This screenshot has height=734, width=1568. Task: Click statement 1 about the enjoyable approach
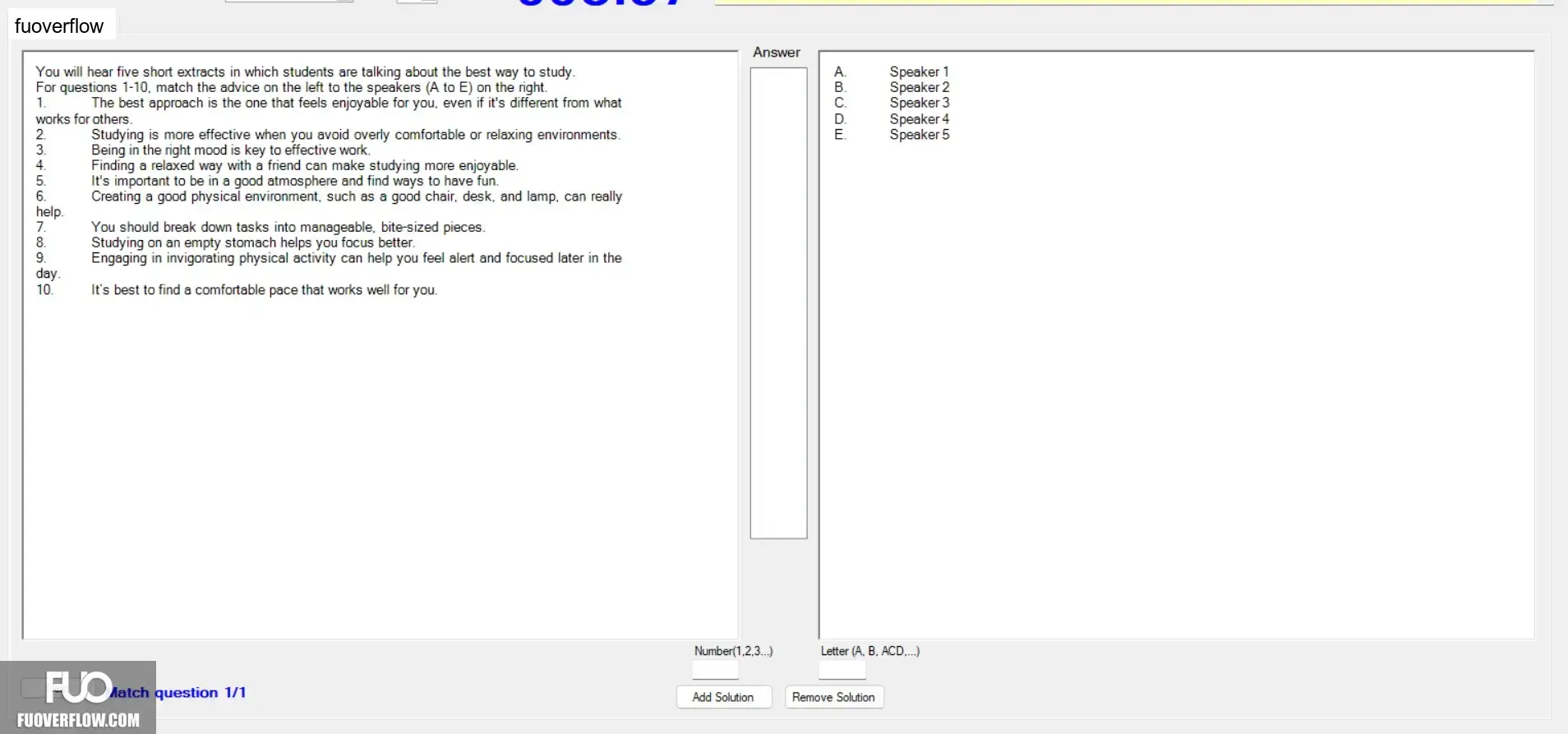point(329,111)
